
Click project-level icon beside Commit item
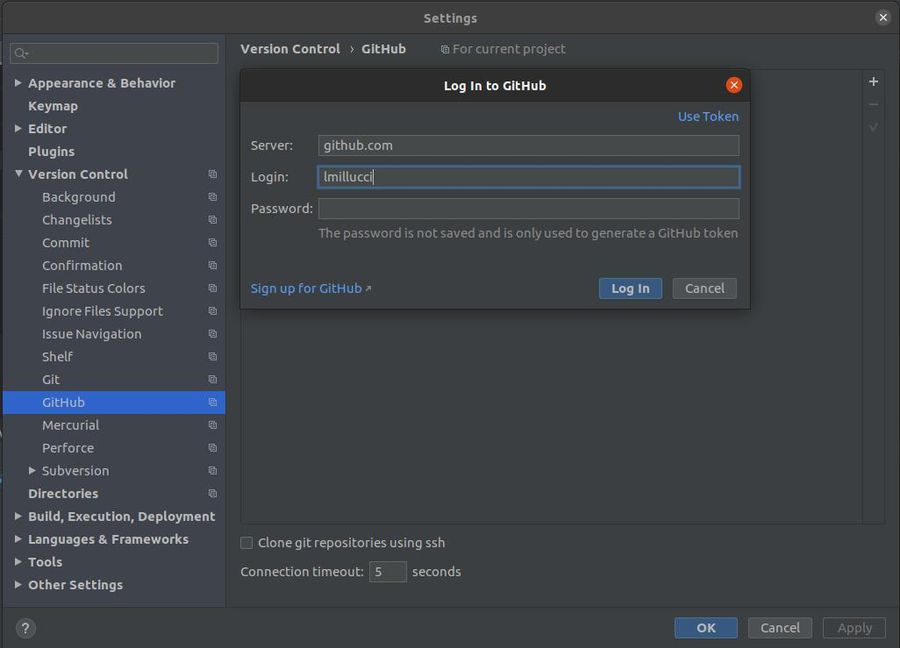click(212, 243)
